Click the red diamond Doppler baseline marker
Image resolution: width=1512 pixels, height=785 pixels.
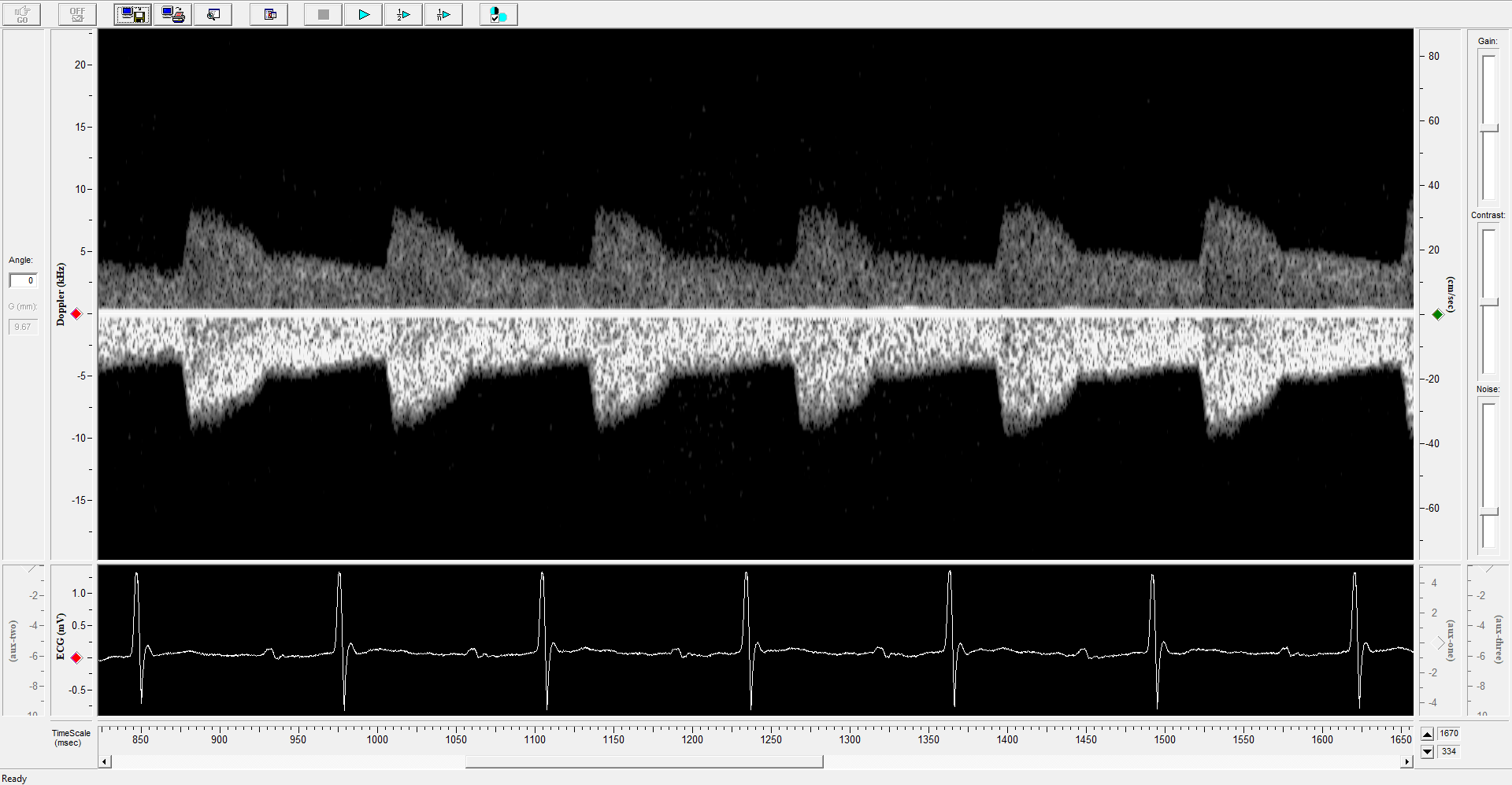tap(76, 314)
